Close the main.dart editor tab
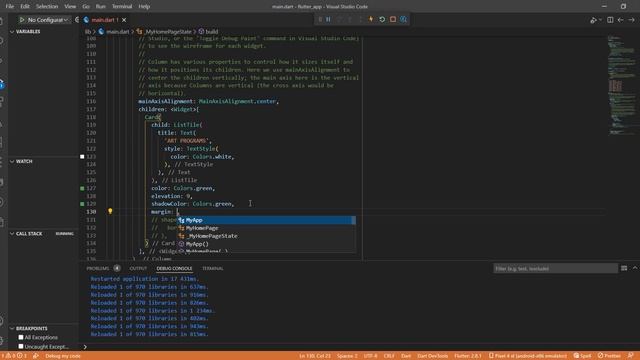 [x=124, y=20]
